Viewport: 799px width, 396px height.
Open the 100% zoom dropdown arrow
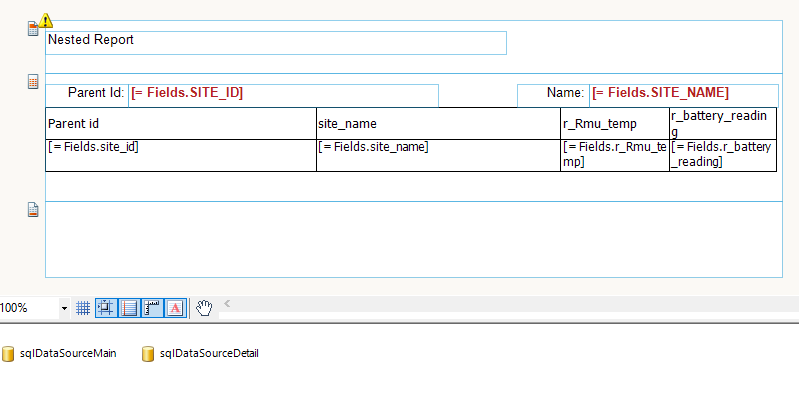(x=64, y=308)
